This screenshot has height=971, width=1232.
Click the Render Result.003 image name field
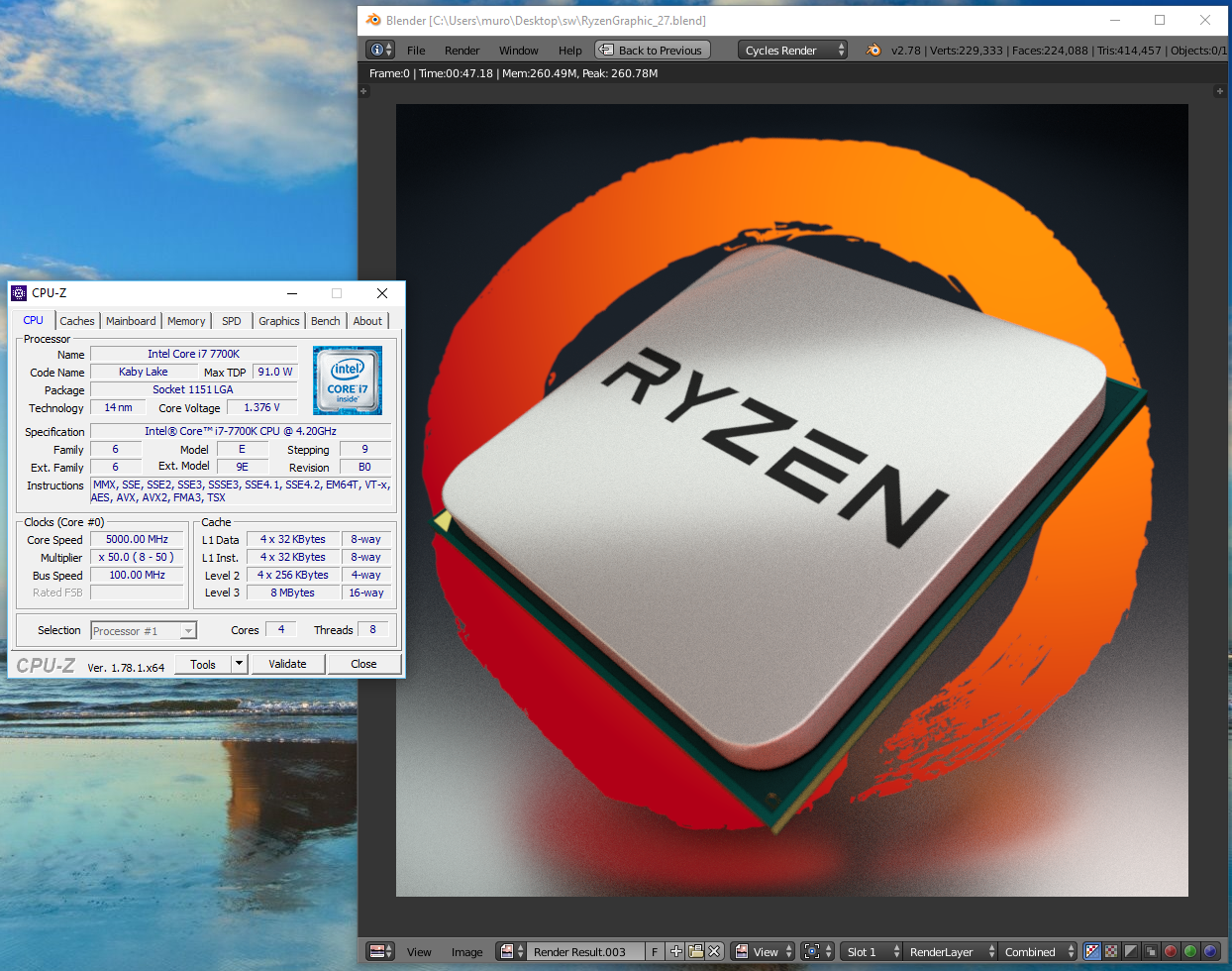pos(585,951)
